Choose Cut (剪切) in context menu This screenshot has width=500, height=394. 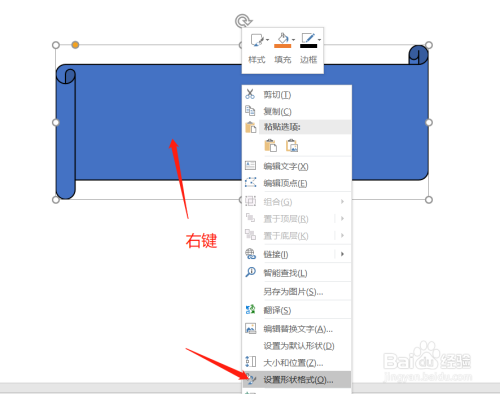297,95
